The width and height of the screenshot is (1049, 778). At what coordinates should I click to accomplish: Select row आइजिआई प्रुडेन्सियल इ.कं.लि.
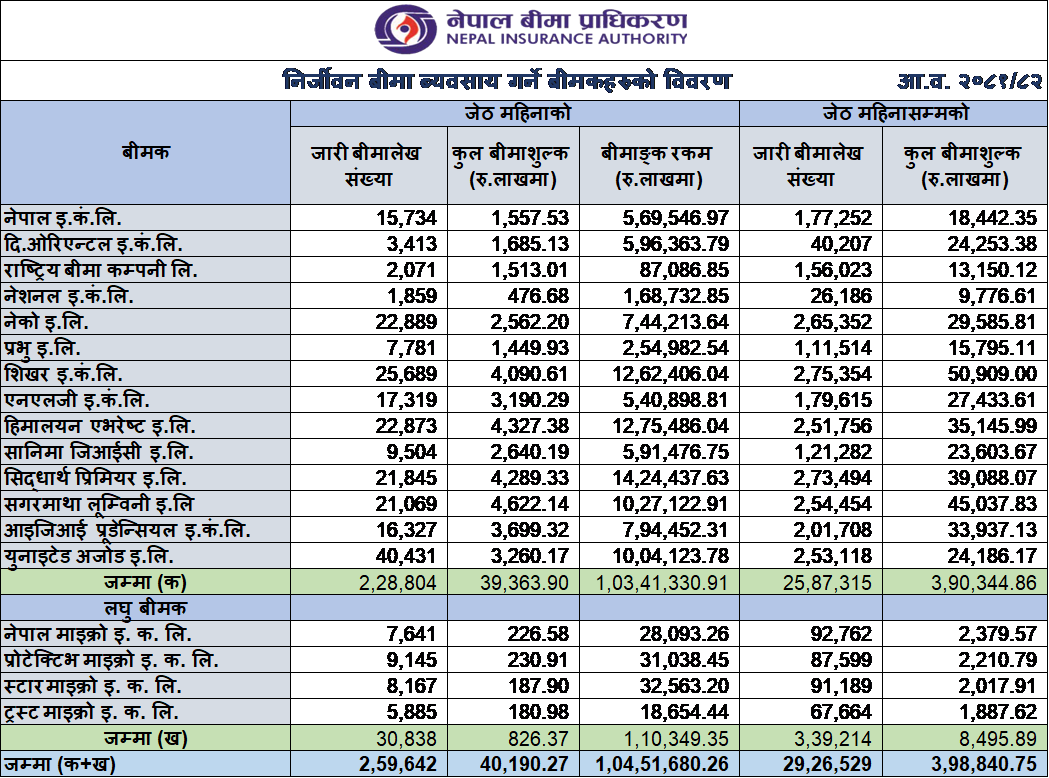tap(524, 530)
